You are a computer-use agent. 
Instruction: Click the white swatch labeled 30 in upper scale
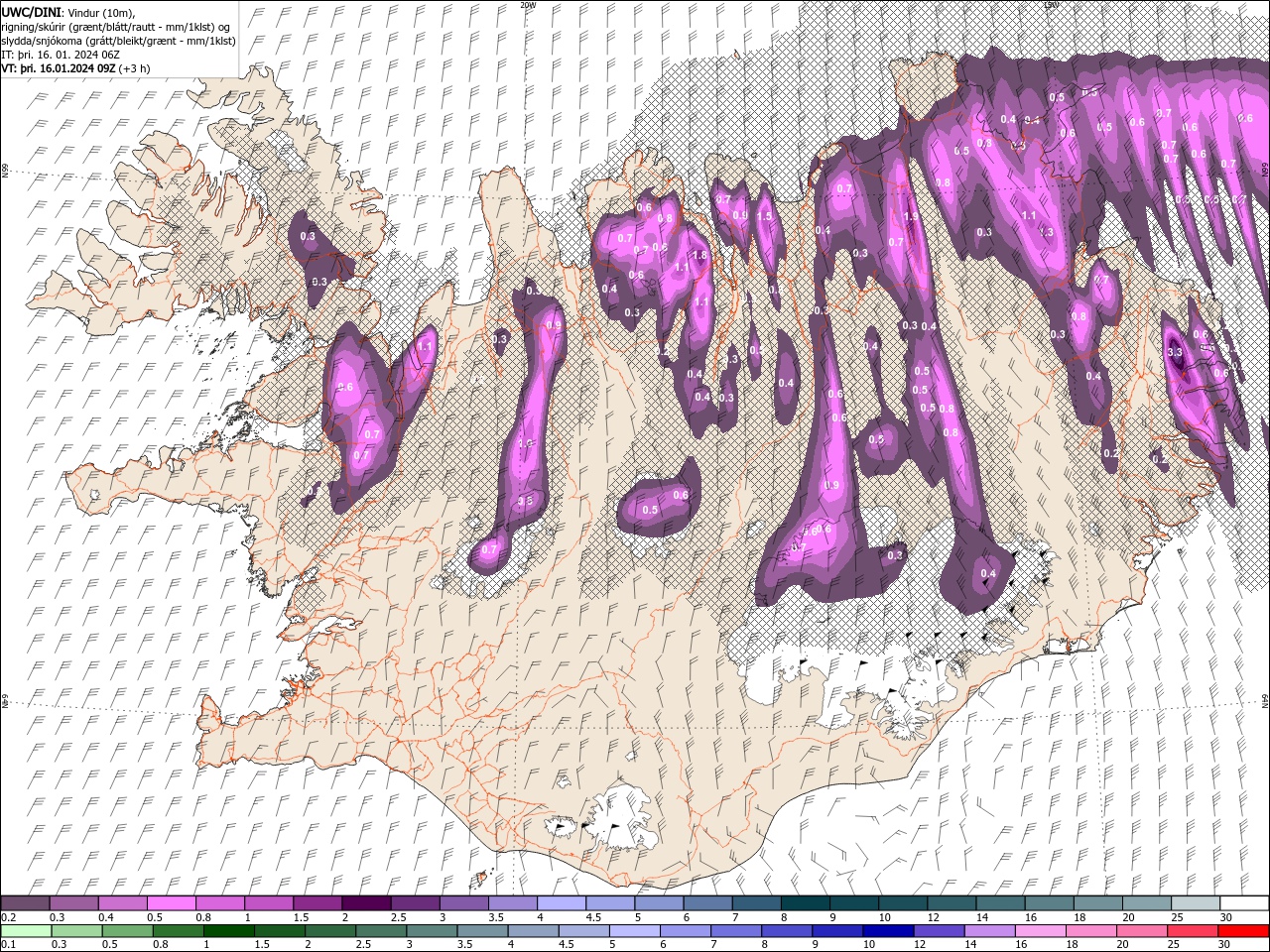(1244, 902)
